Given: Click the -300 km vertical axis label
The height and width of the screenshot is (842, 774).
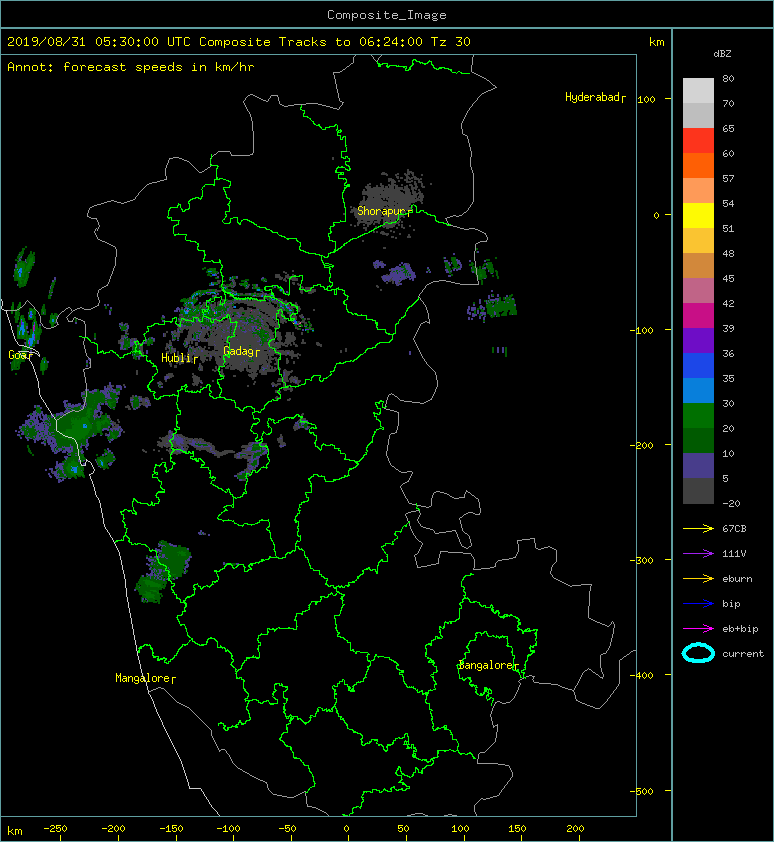Looking at the screenshot, I should click(x=642, y=560).
